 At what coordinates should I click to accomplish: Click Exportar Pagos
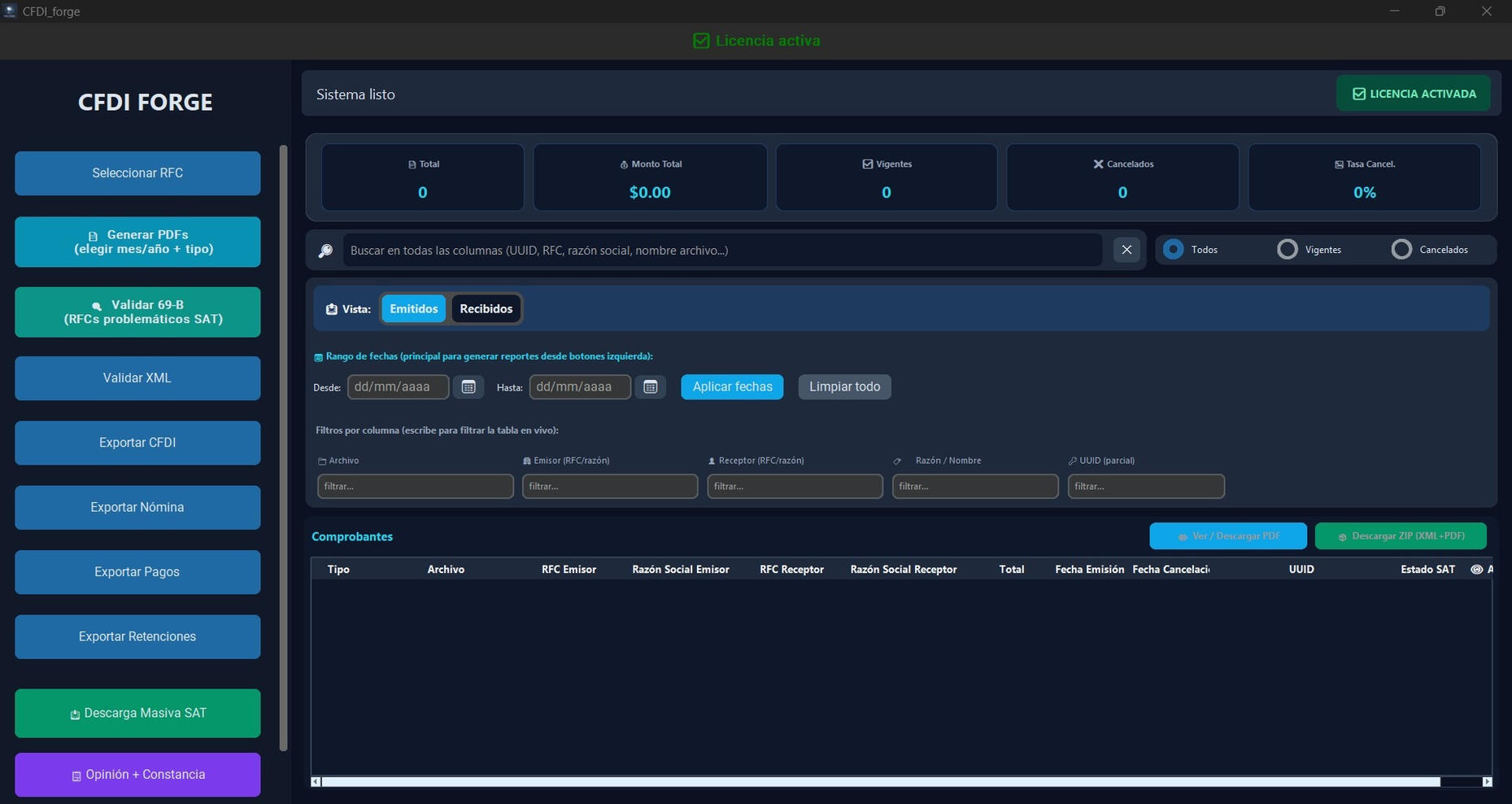(137, 572)
